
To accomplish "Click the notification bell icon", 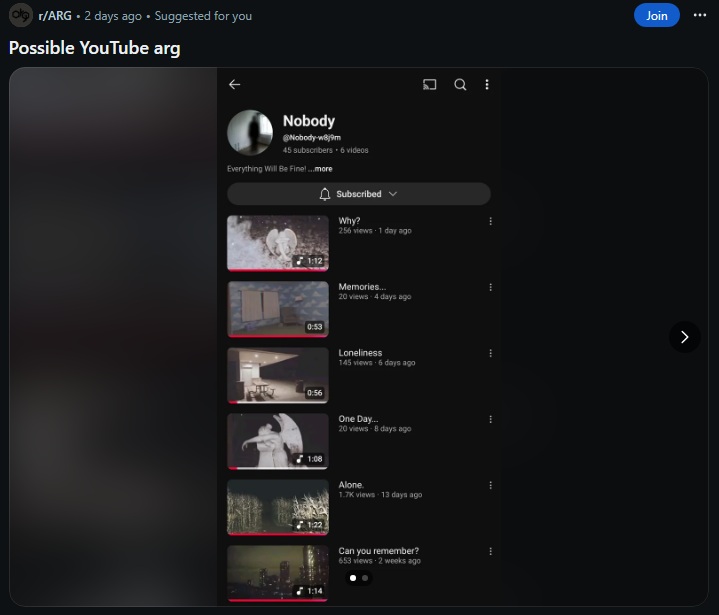I will click(x=325, y=194).
